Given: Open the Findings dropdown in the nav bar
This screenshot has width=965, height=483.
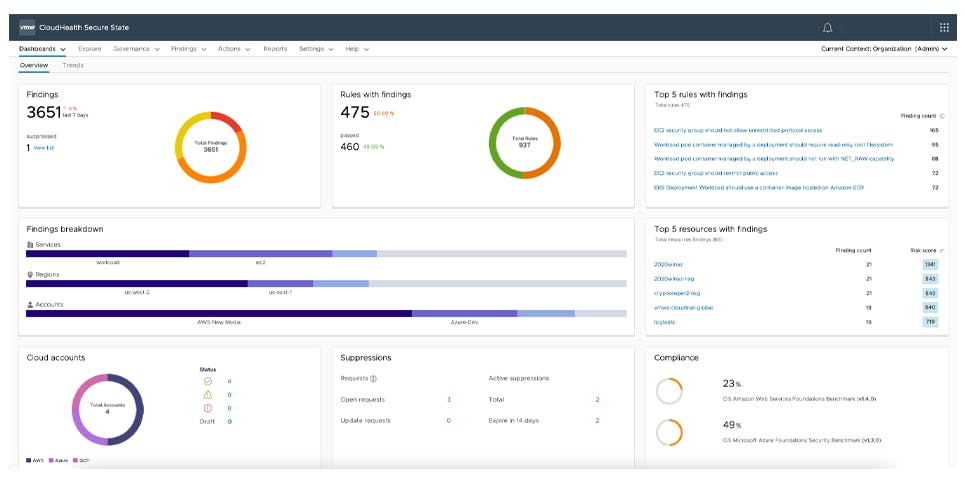Looking at the screenshot, I should pyautogui.click(x=188, y=48).
